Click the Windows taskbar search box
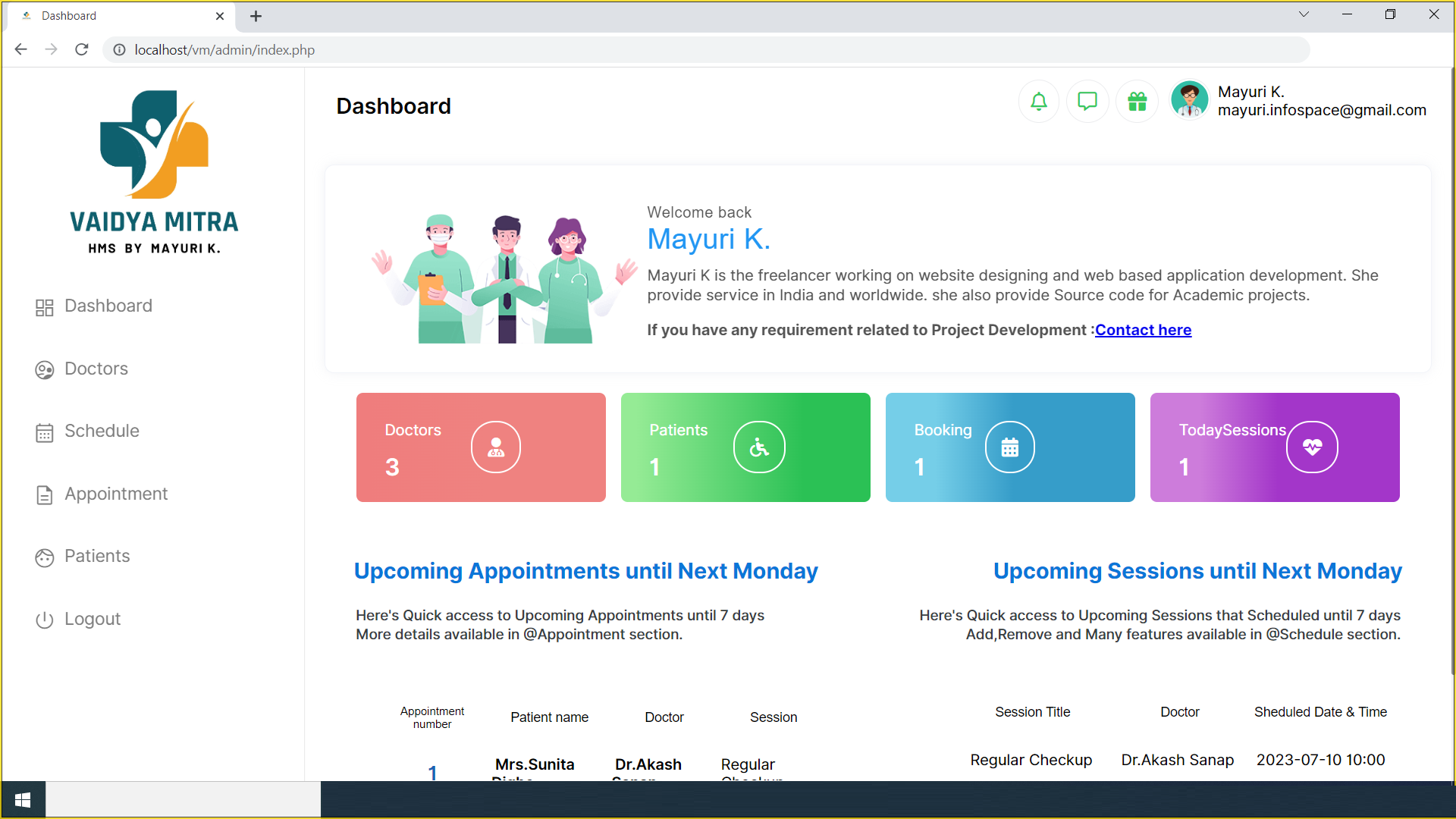The width and height of the screenshot is (1456, 819). (x=183, y=800)
